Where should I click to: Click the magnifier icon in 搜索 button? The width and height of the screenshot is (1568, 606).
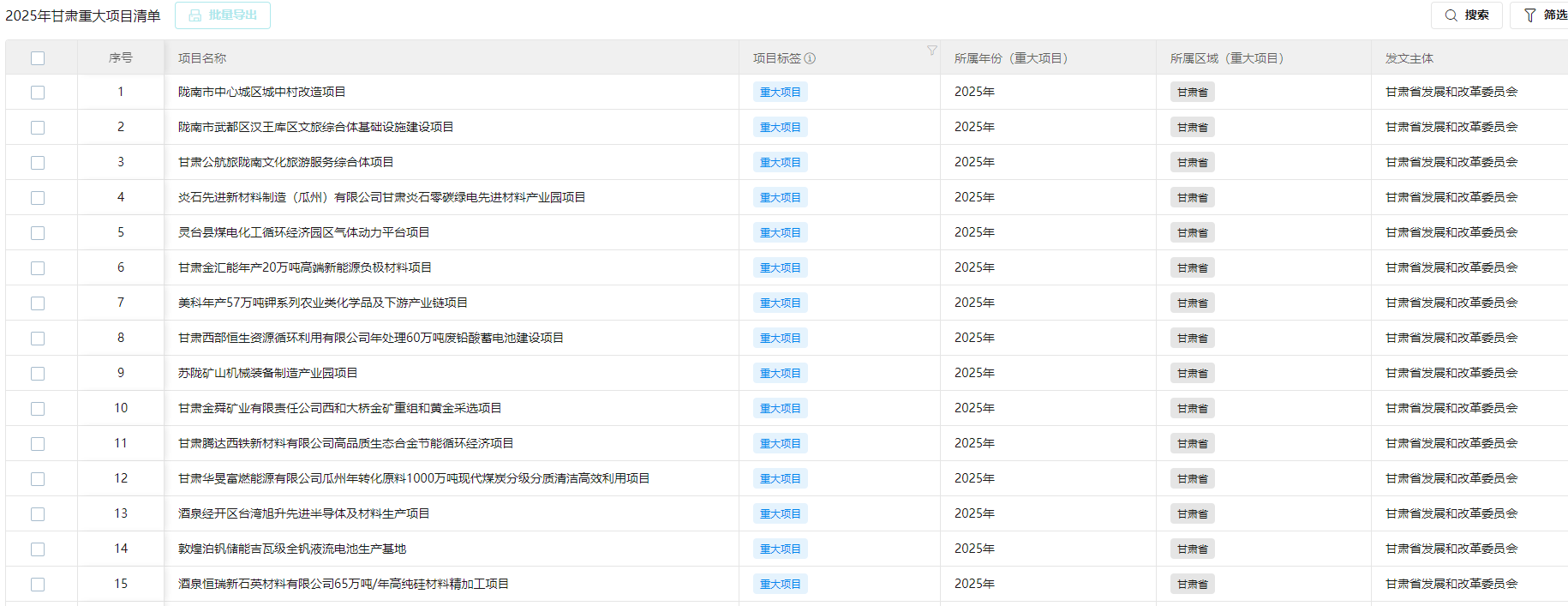tap(1451, 15)
